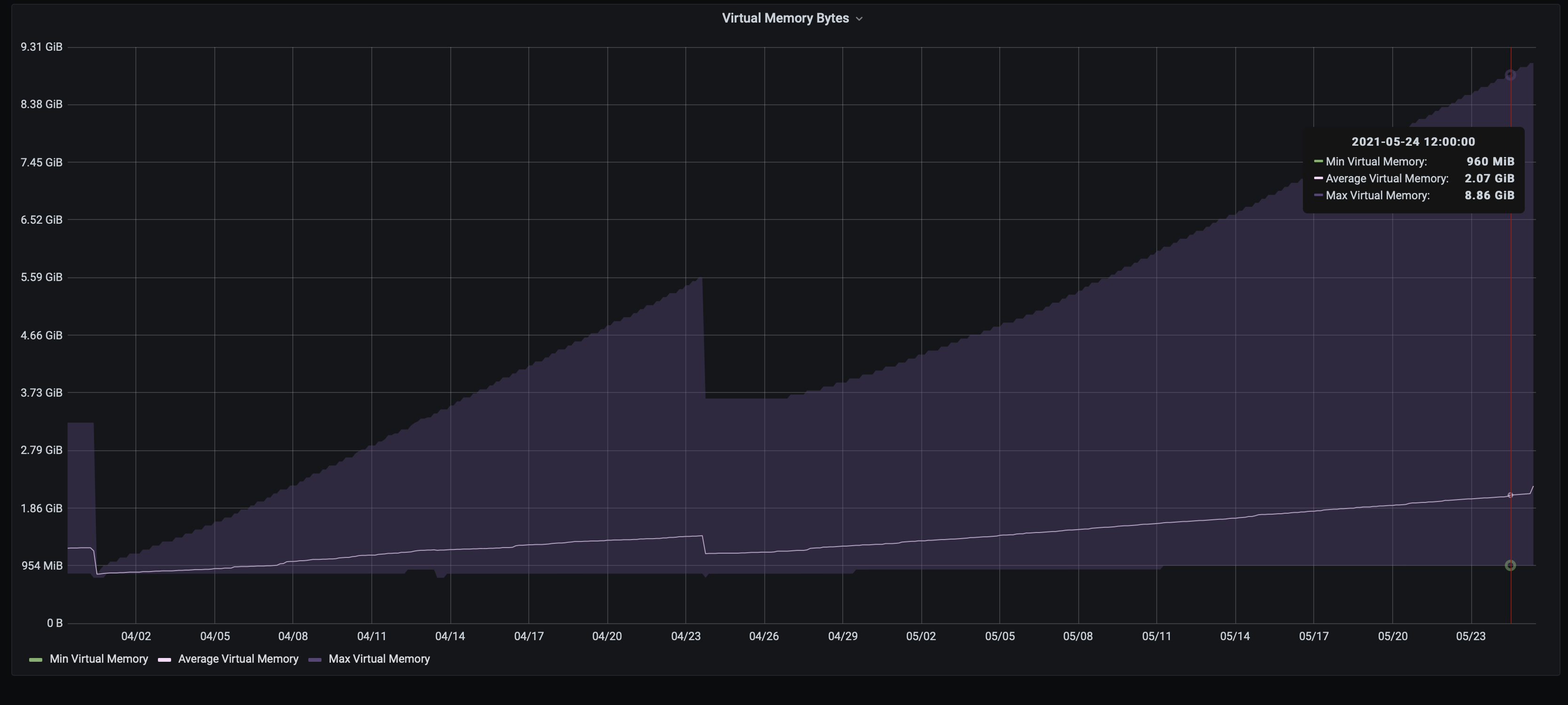
Task: Click the Max series hover point marker
Action: (x=1510, y=75)
